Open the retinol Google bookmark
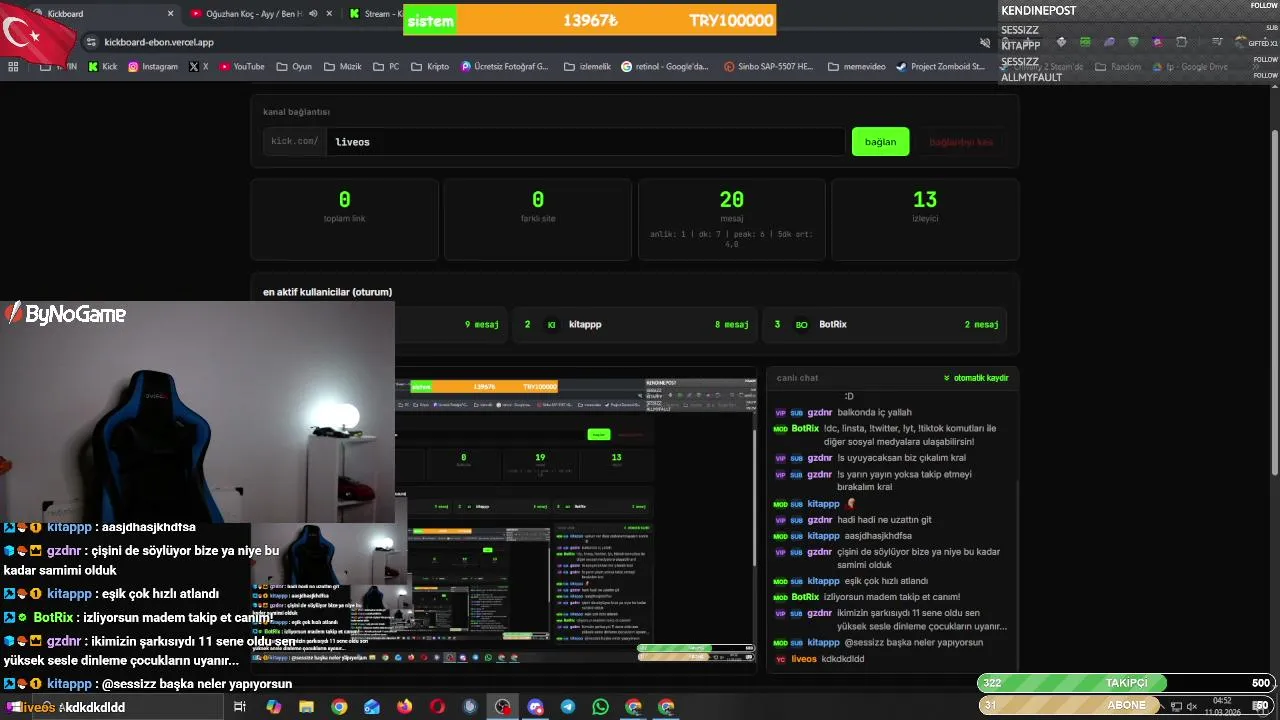Viewport: 1280px width, 720px height. [665, 67]
